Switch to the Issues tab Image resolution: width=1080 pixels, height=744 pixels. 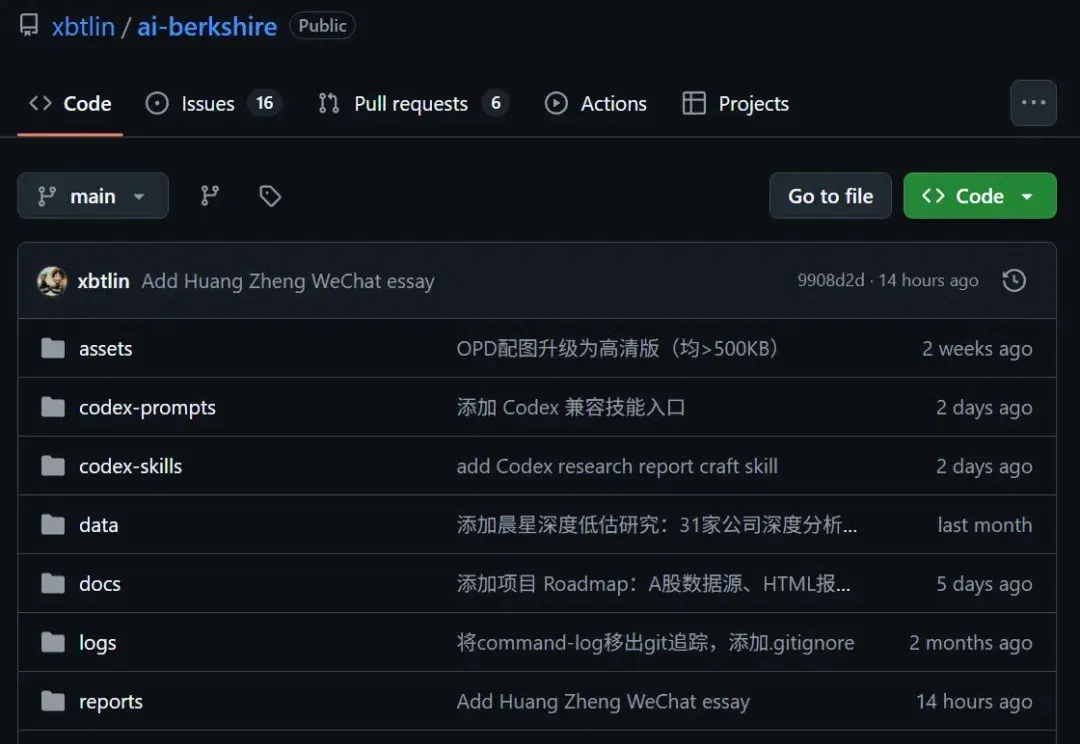tap(214, 103)
